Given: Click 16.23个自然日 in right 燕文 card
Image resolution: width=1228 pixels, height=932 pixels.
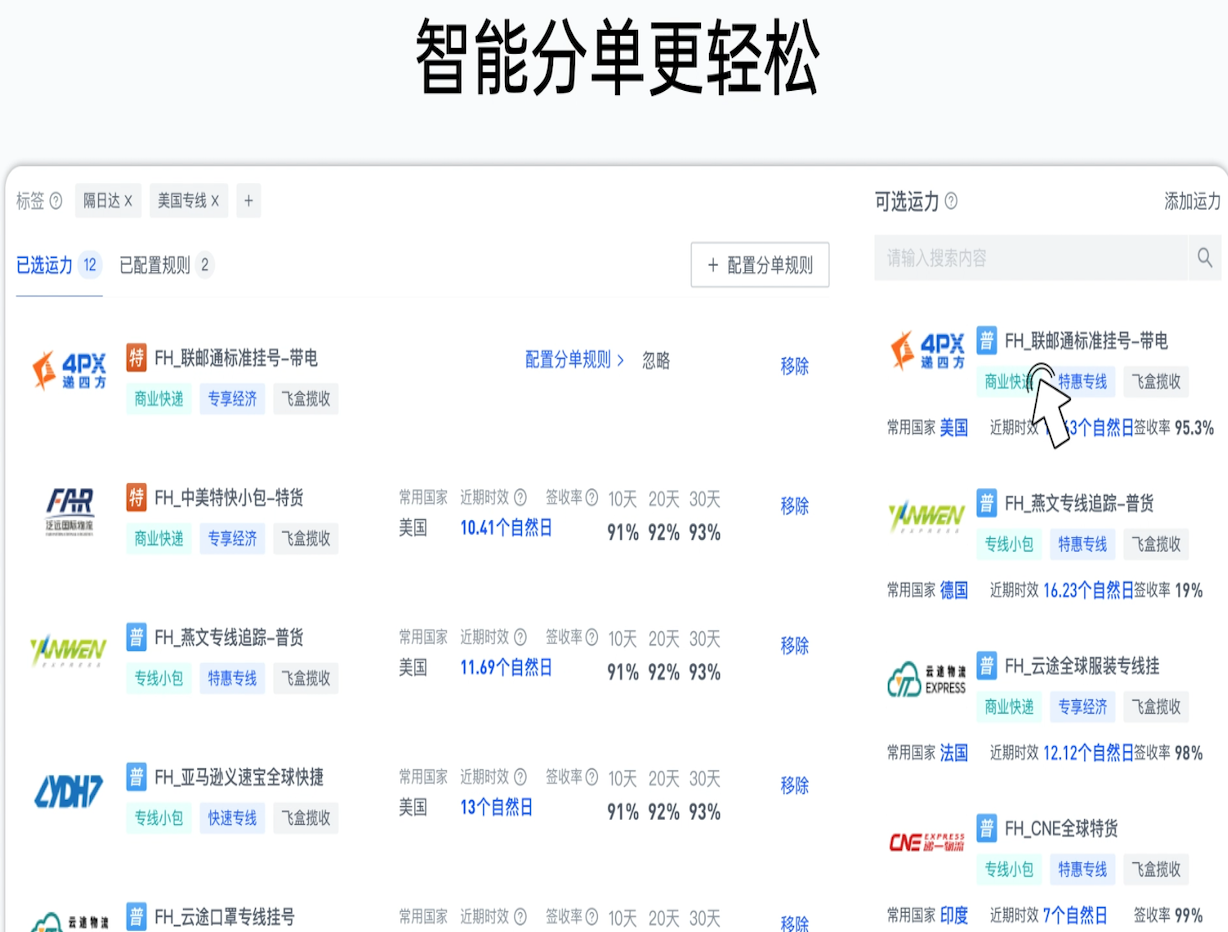Looking at the screenshot, I should 1088,590.
